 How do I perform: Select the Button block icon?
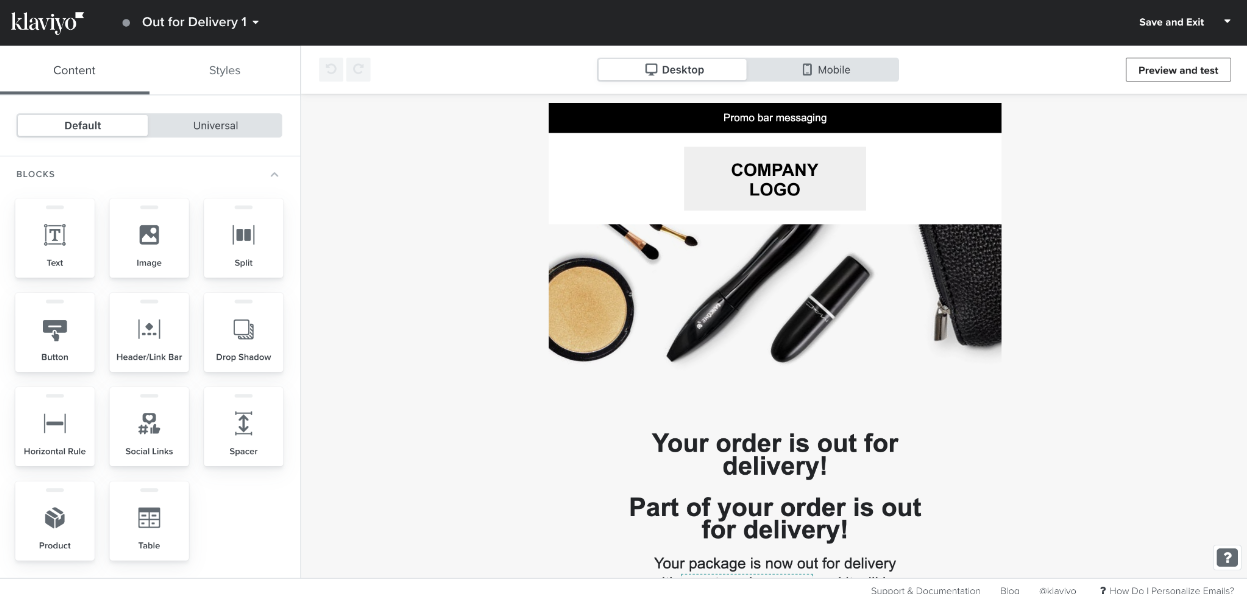pyautogui.click(x=55, y=329)
